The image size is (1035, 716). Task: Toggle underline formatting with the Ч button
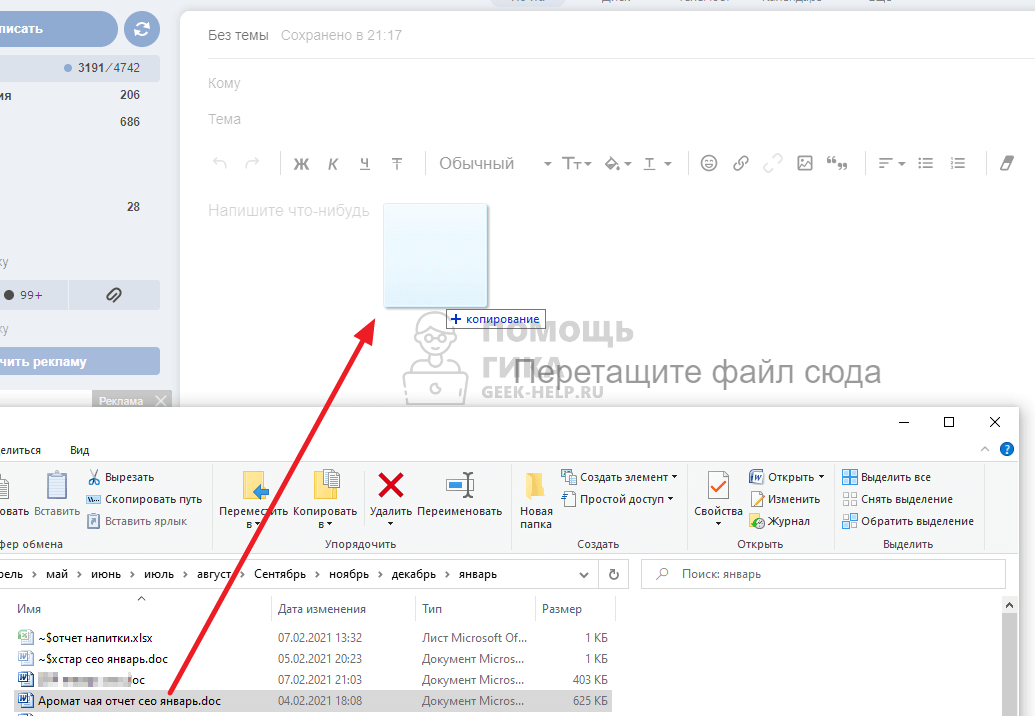point(365,164)
